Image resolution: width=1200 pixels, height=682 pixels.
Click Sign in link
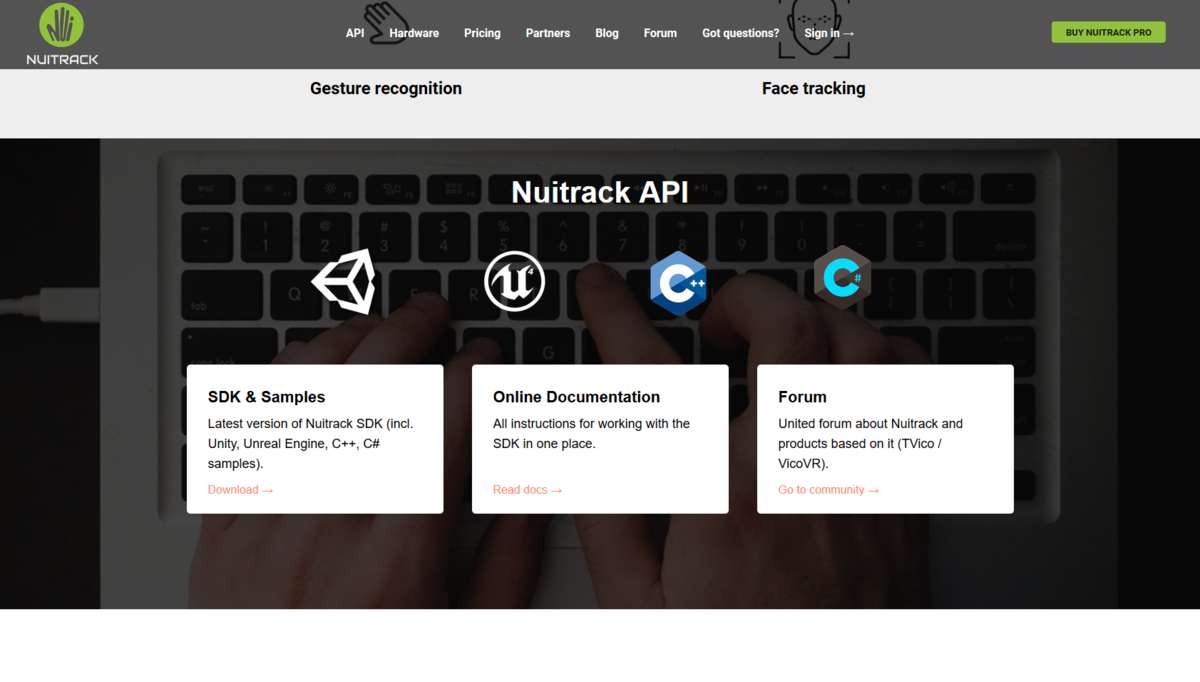tap(829, 33)
